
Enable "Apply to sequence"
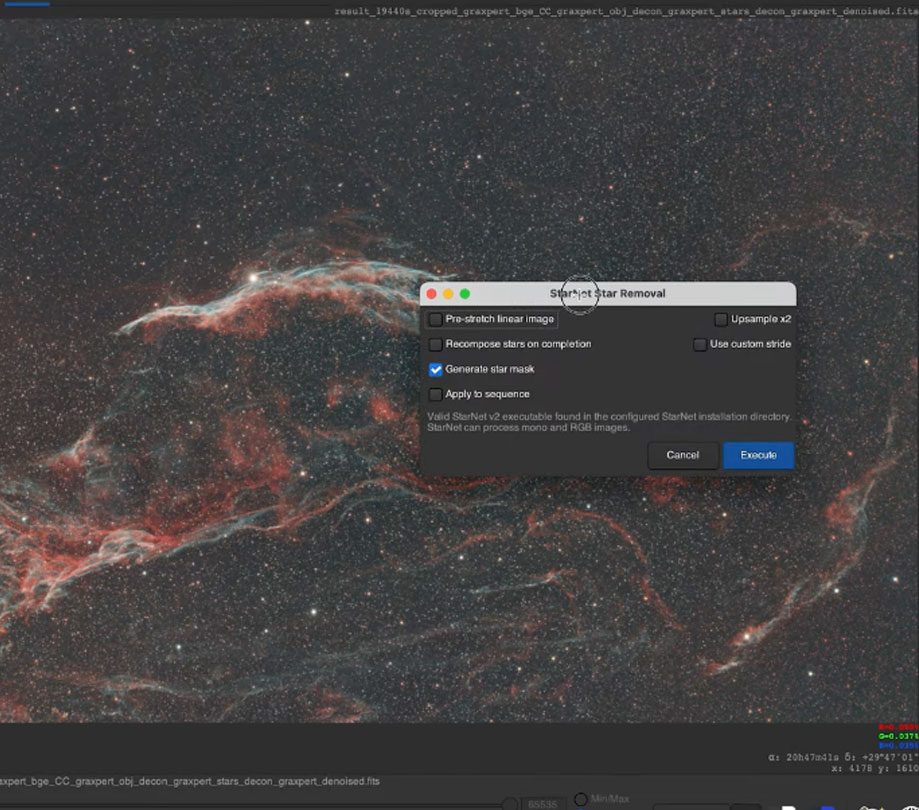pos(436,394)
